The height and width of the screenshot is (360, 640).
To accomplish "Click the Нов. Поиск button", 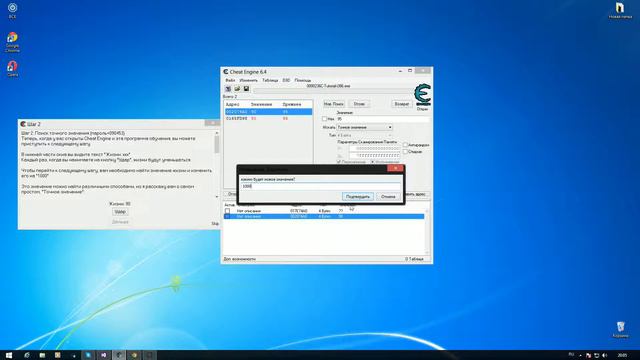I will [334, 104].
